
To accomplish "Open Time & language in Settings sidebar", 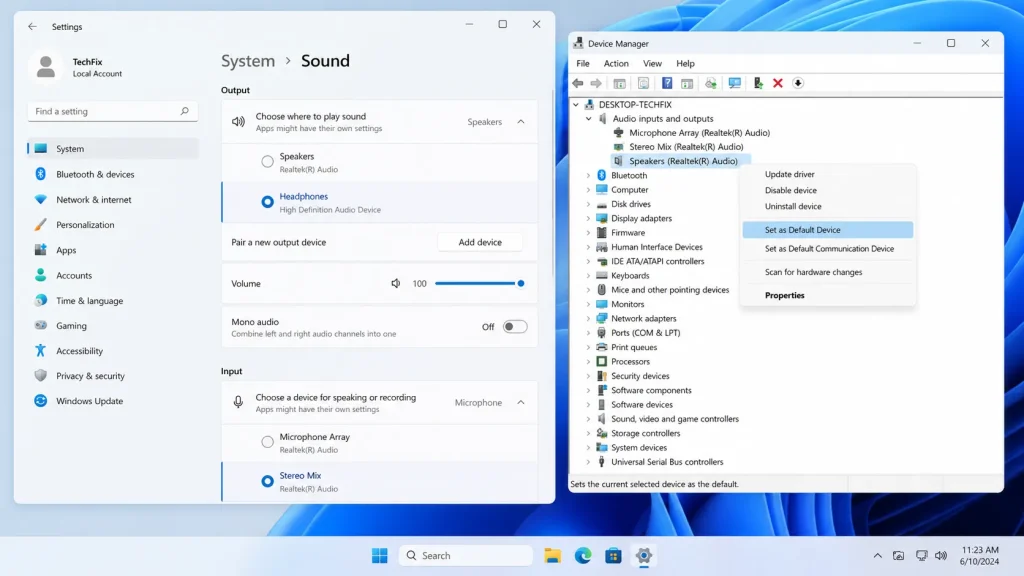I will coord(112,300).
